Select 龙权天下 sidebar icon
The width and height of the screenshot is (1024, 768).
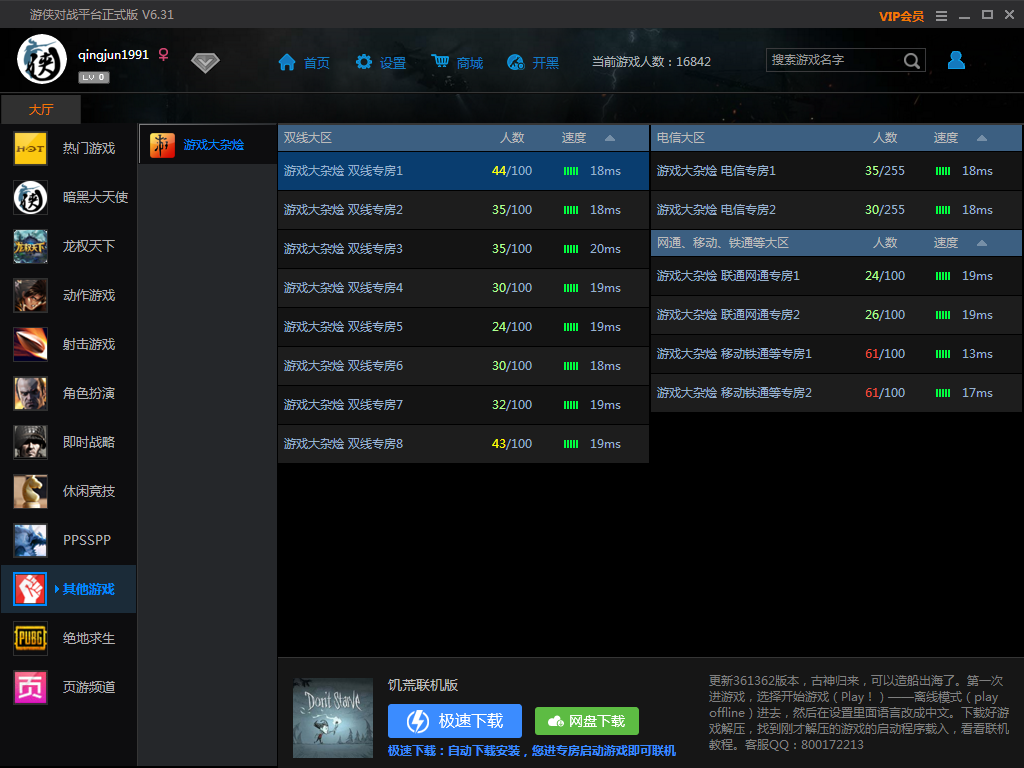pyautogui.click(x=31, y=246)
